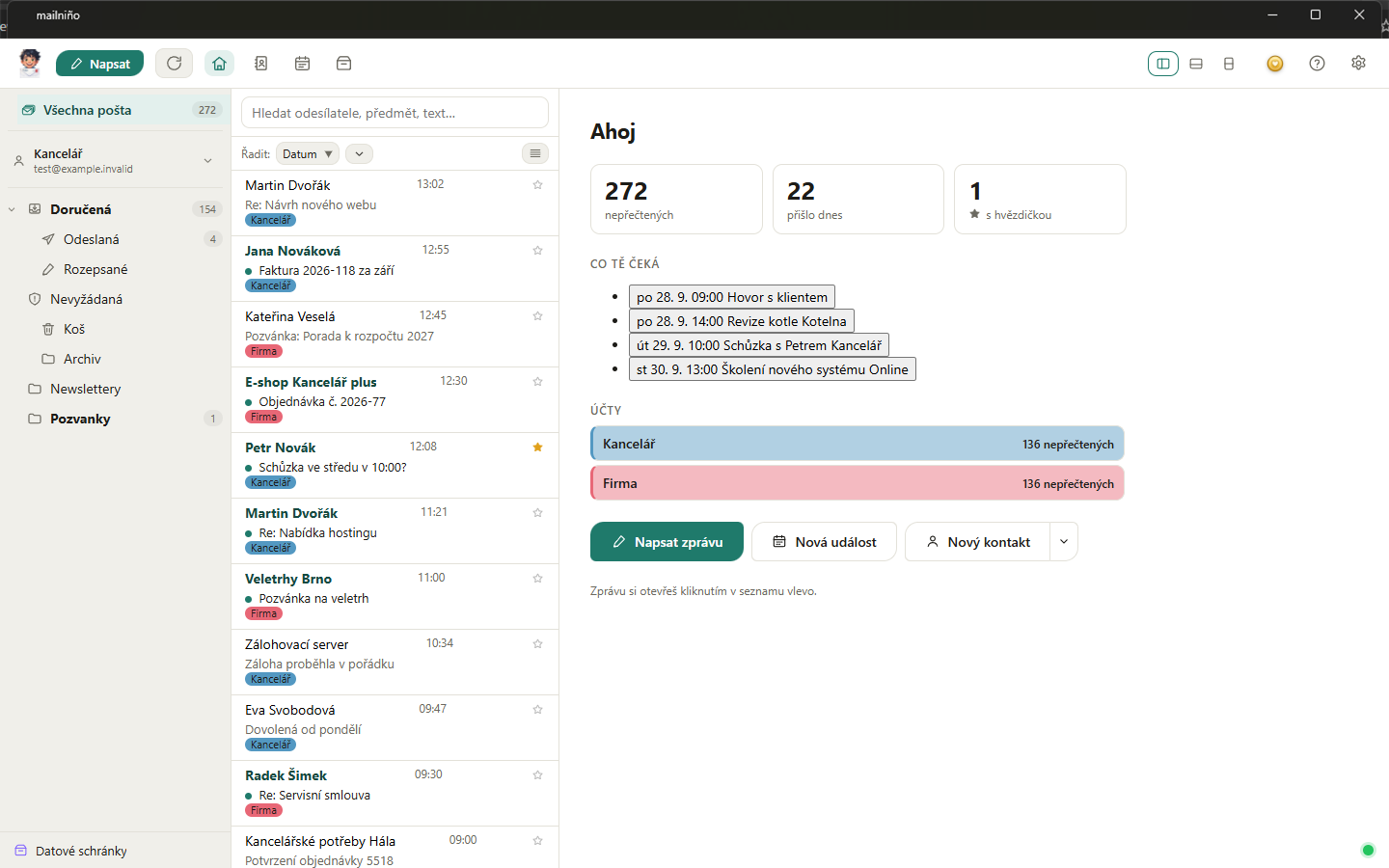The image size is (1389, 868).
Task: Expand the Kancelář account chevron
Action: tap(207, 161)
